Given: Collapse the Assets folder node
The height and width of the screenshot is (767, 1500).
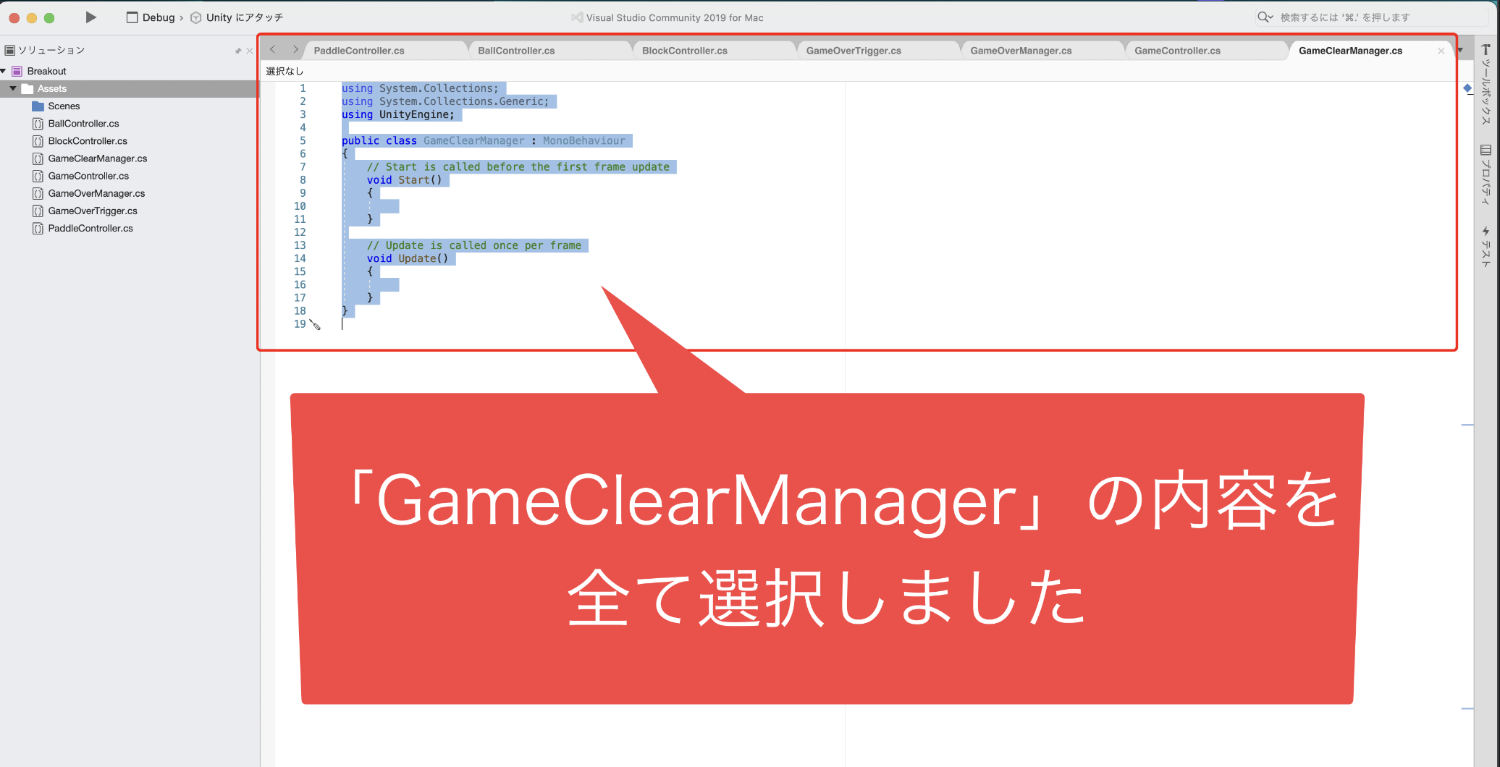Looking at the screenshot, I should click(x=13, y=89).
